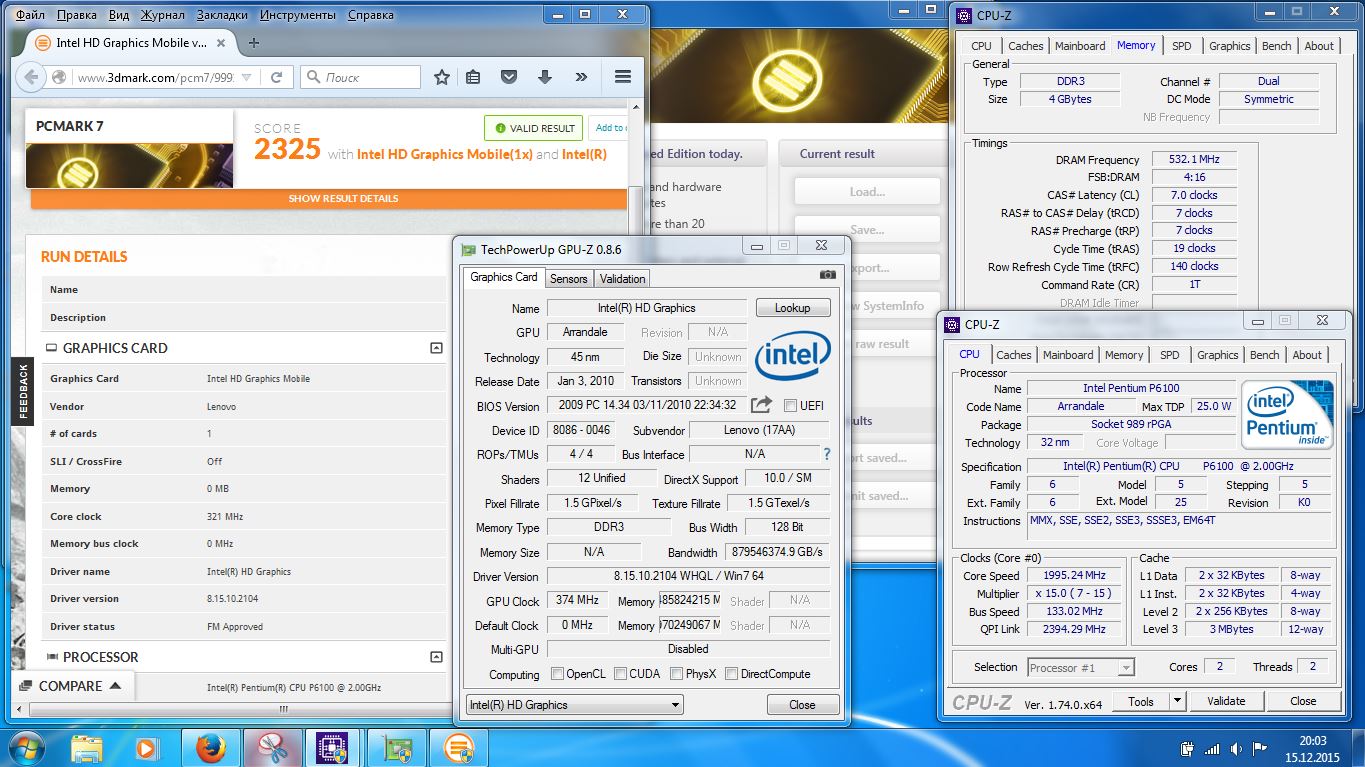Viewport: 1365px width, 767px height.
Task: Toggle the OpenCL checkbox
Action: [x=557, y=674]
